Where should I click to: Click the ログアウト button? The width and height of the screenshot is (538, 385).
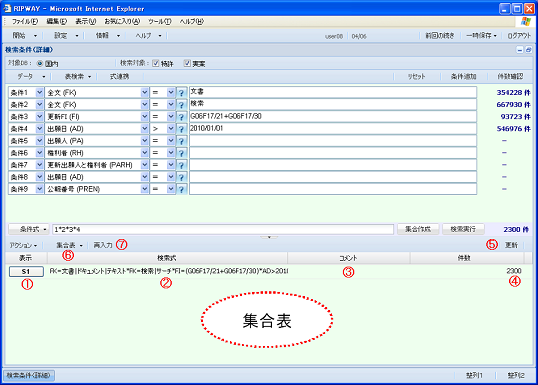click(519, 35)
